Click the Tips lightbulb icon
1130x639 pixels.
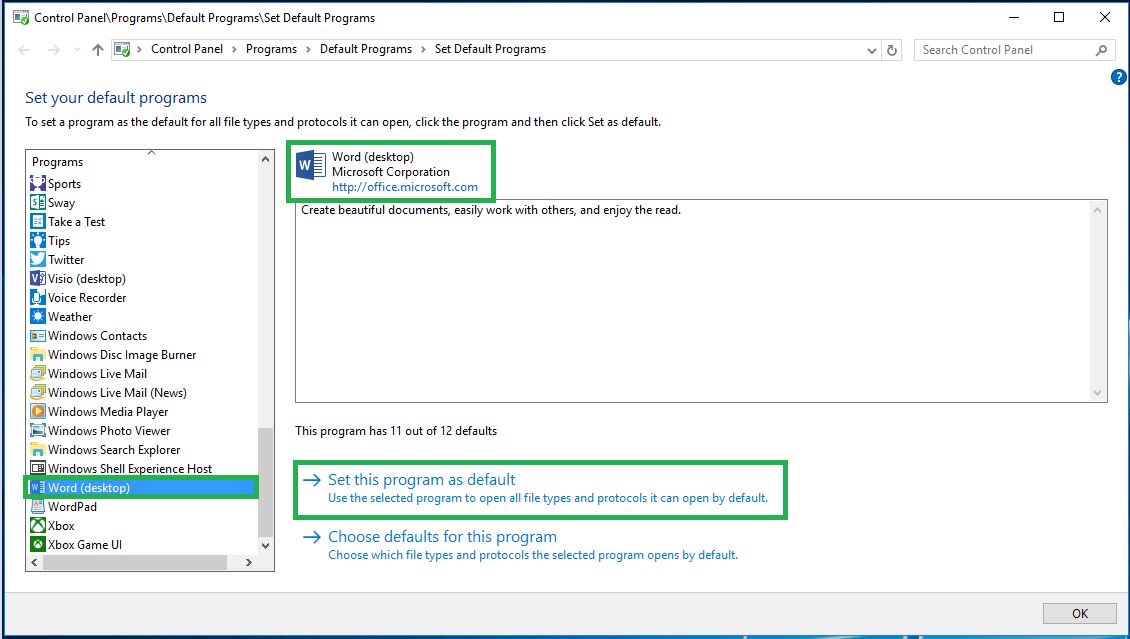37,241
